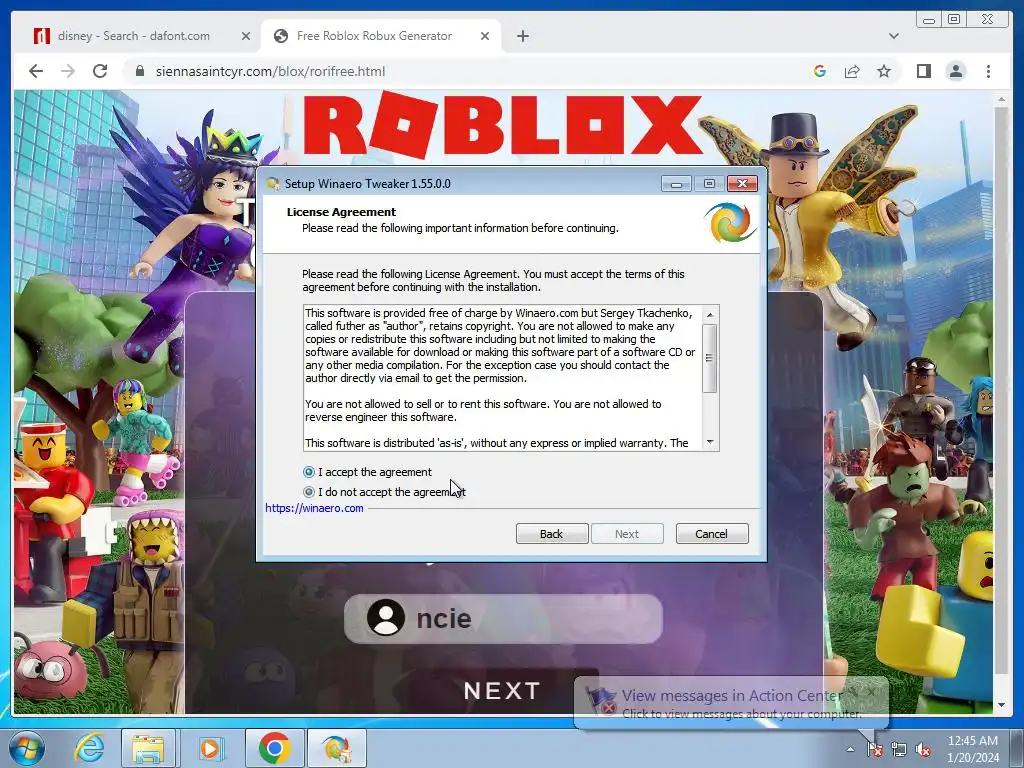Click the address bar URL field
Viewport: 1024px width, 768px height.
pos(470,71)
